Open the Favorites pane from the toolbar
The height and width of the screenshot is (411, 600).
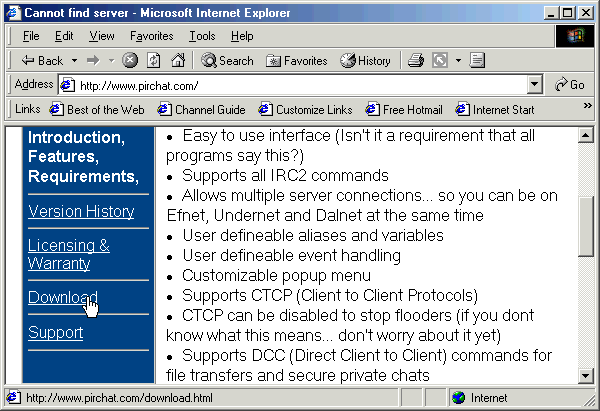pos(297,60)
